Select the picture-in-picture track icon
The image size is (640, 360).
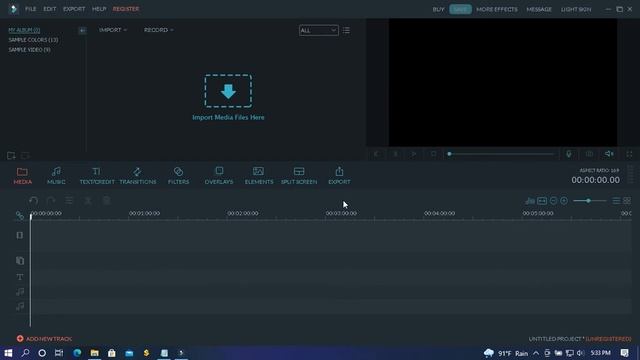(x=20, y=260)
